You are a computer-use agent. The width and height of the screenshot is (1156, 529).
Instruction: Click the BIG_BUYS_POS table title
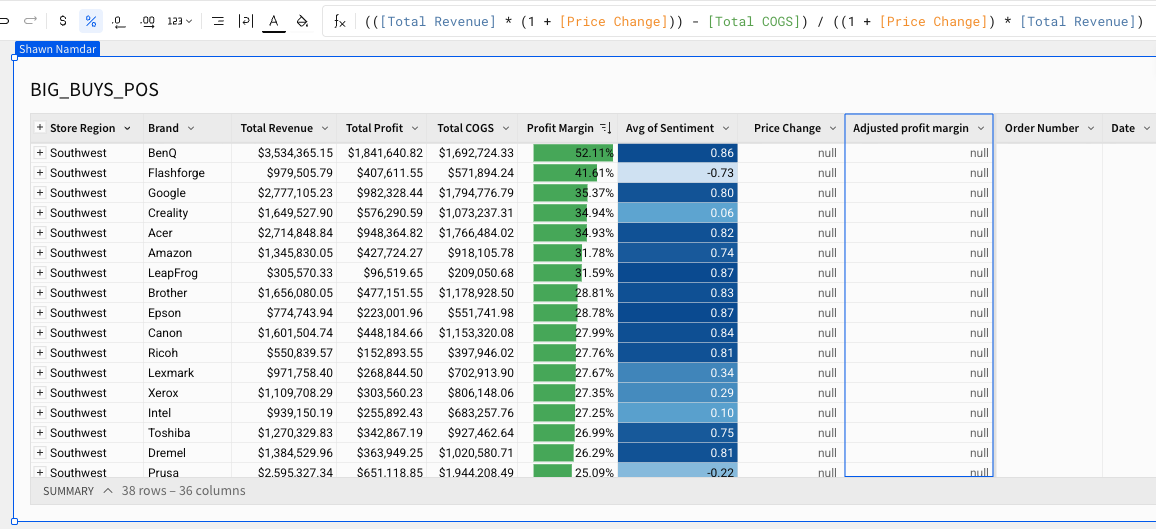[94, 90]
